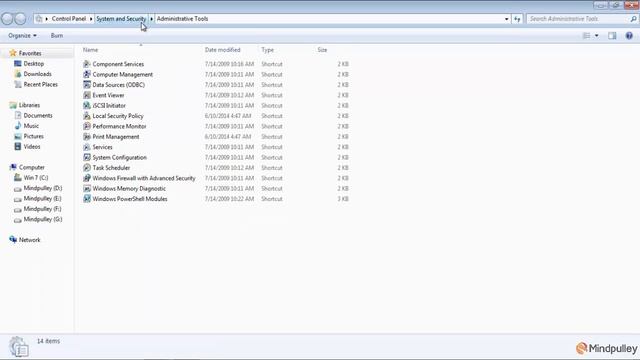The height and width of the screenshot is (360, 640).
Task: Select the Services shortcut name text
Action: point(102,147)
